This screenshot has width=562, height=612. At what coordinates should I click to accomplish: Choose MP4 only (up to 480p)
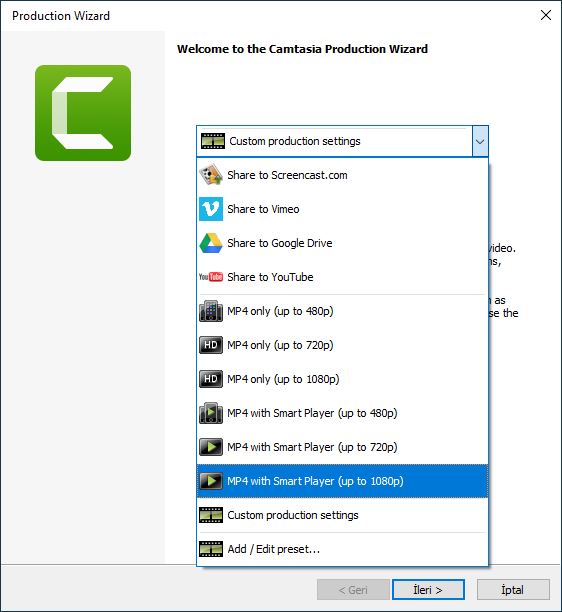pyautogui.click(x=342, y=311)
